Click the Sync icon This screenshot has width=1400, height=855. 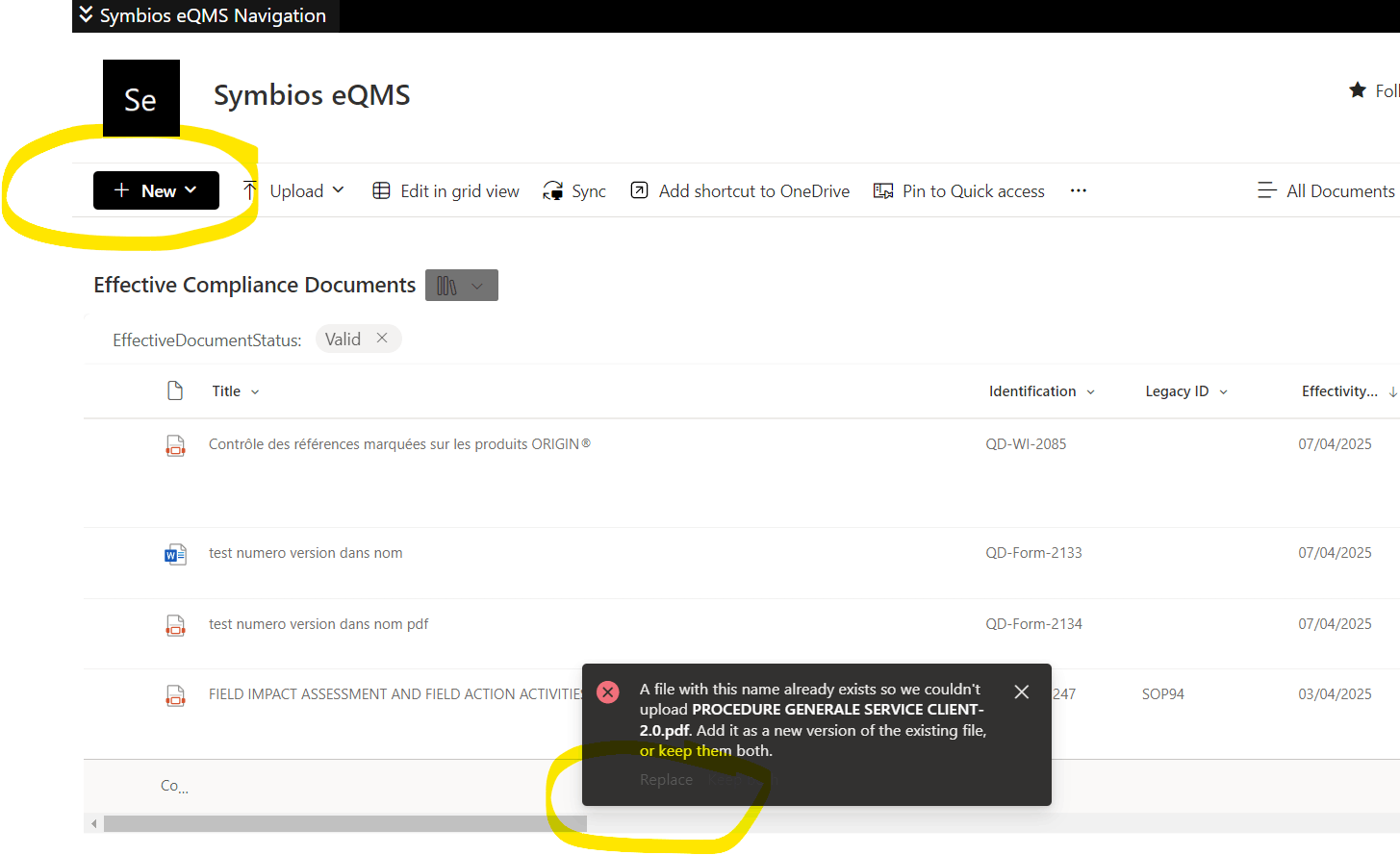click(x=553, y=190)
